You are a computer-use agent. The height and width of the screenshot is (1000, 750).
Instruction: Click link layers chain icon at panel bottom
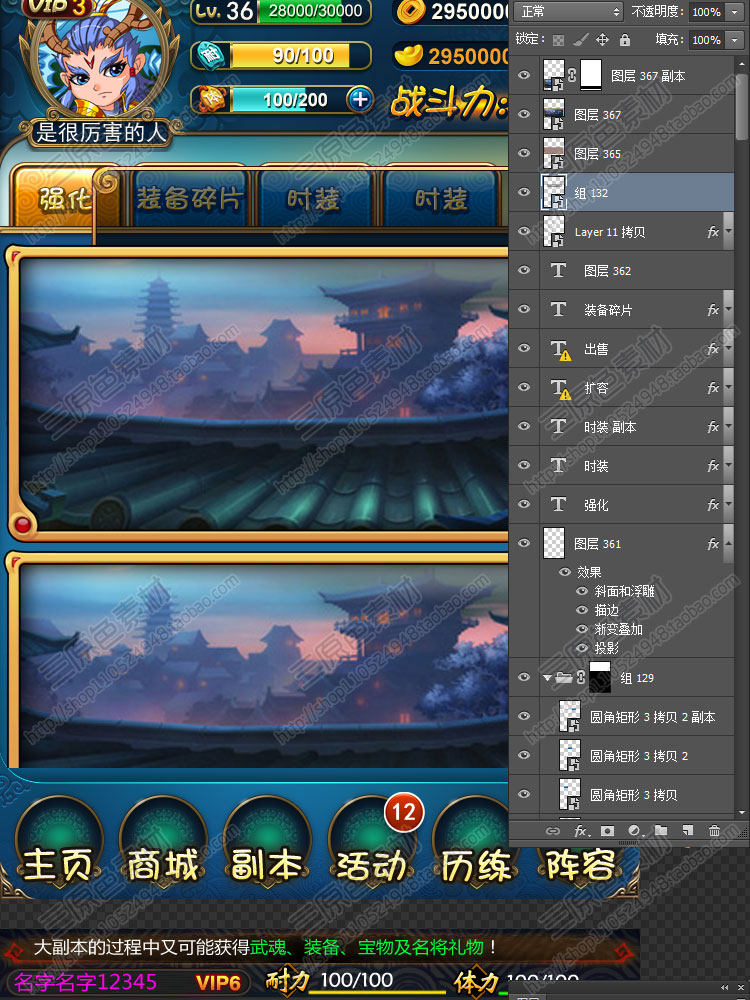click(x=553, y=830)
